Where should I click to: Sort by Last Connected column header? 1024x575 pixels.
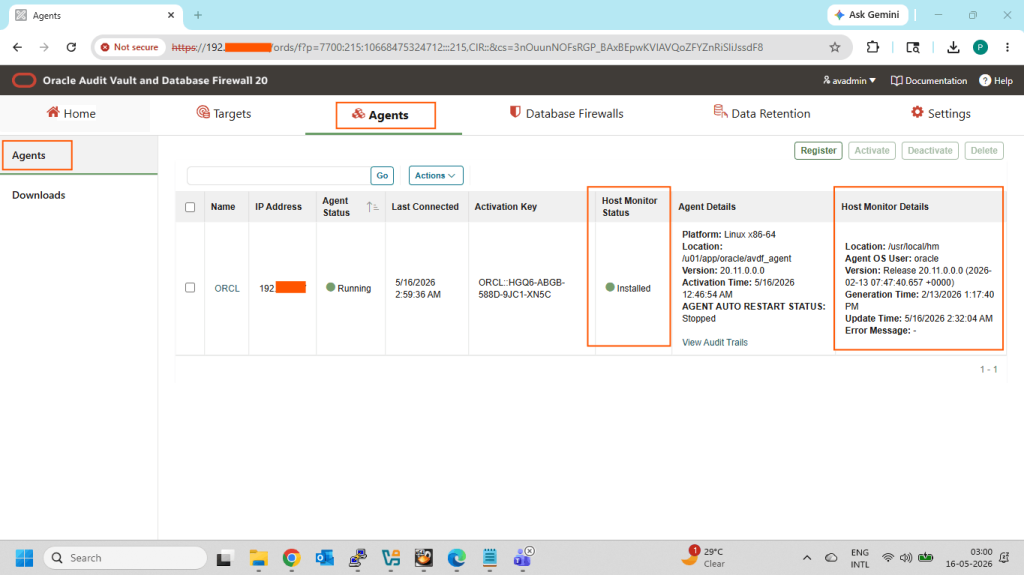425,206
